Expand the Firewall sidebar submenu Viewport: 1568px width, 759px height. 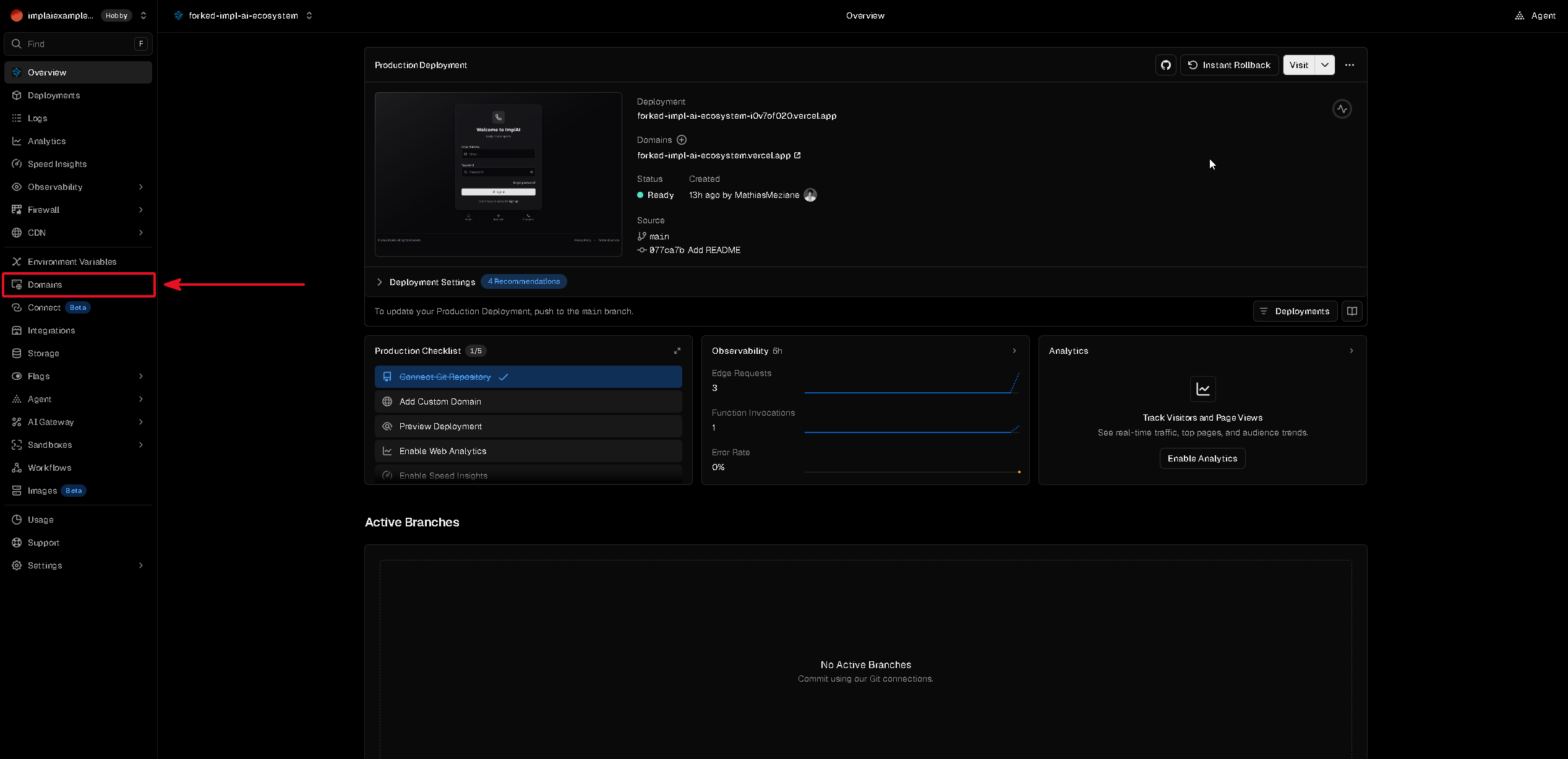141,210
